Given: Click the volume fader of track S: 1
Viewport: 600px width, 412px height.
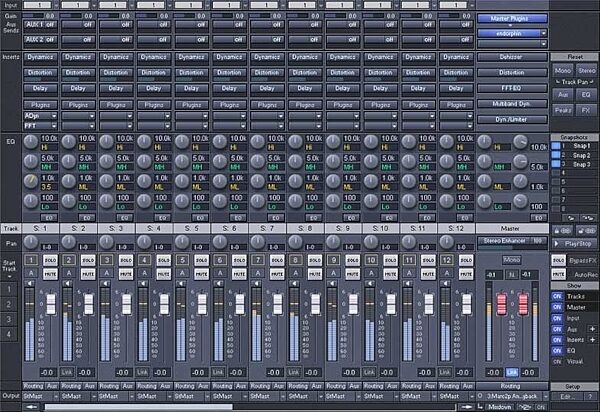Looking at the screenshot, I should pos(51,304).
